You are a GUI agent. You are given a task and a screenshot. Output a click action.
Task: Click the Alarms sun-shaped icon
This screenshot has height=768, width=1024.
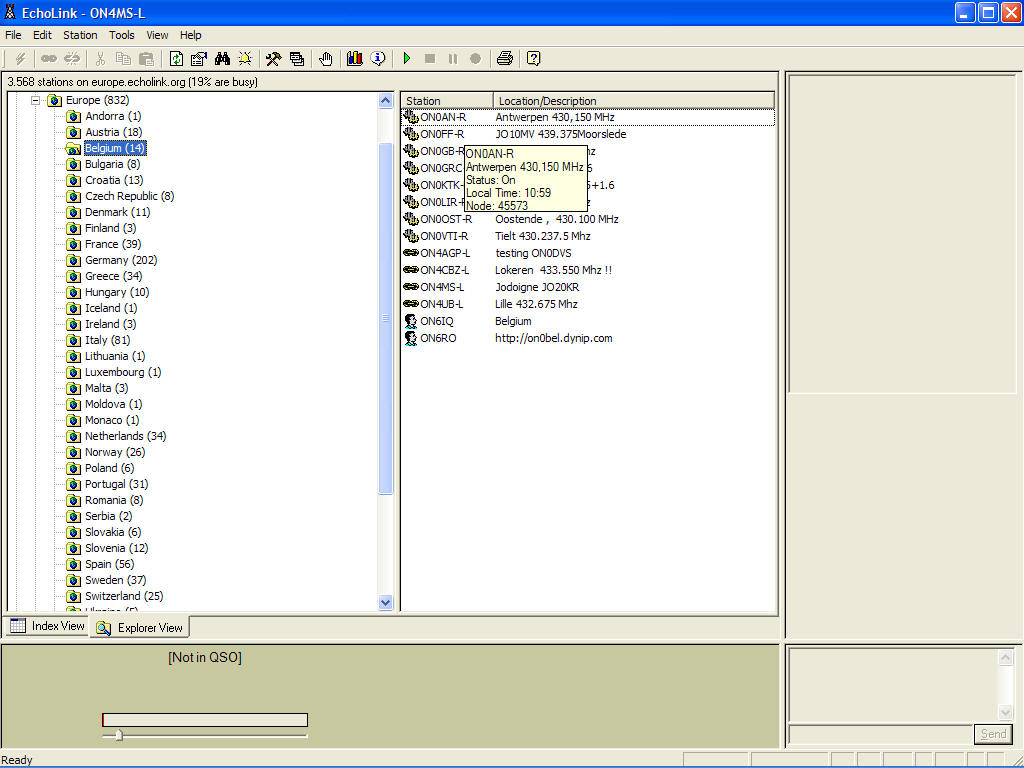[245, 59]
